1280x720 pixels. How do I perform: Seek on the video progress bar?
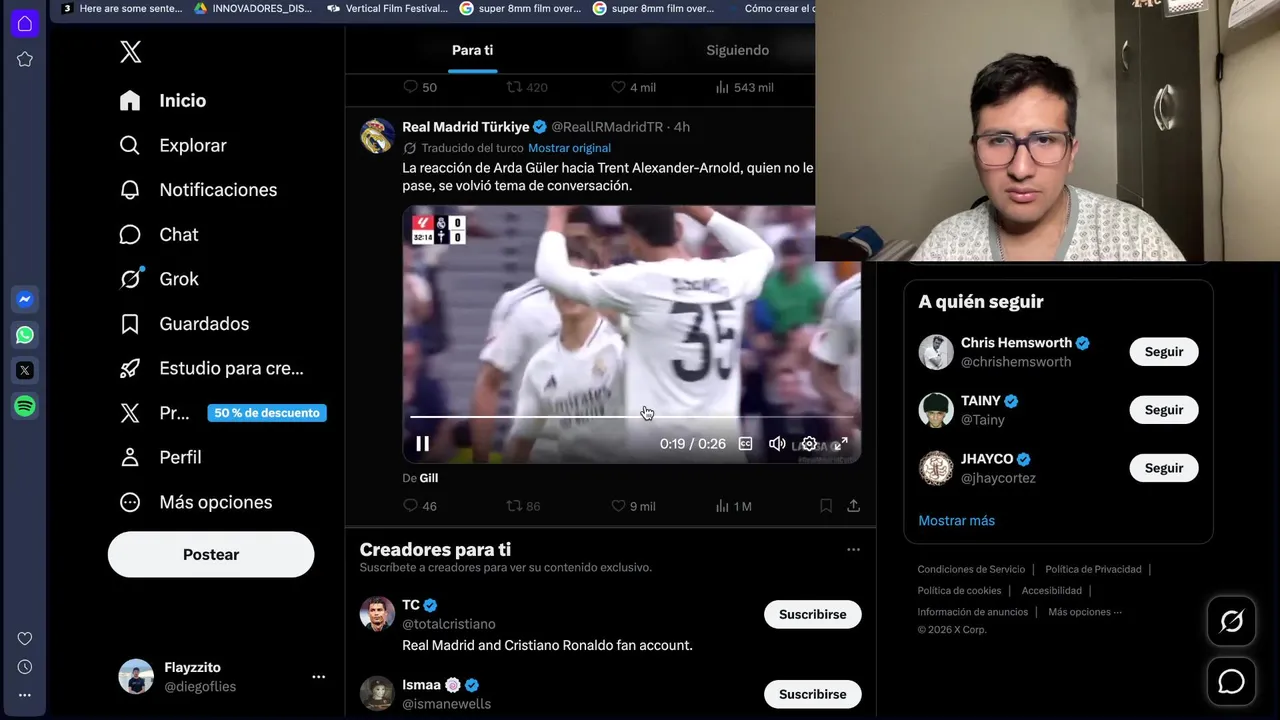[631, 416]
